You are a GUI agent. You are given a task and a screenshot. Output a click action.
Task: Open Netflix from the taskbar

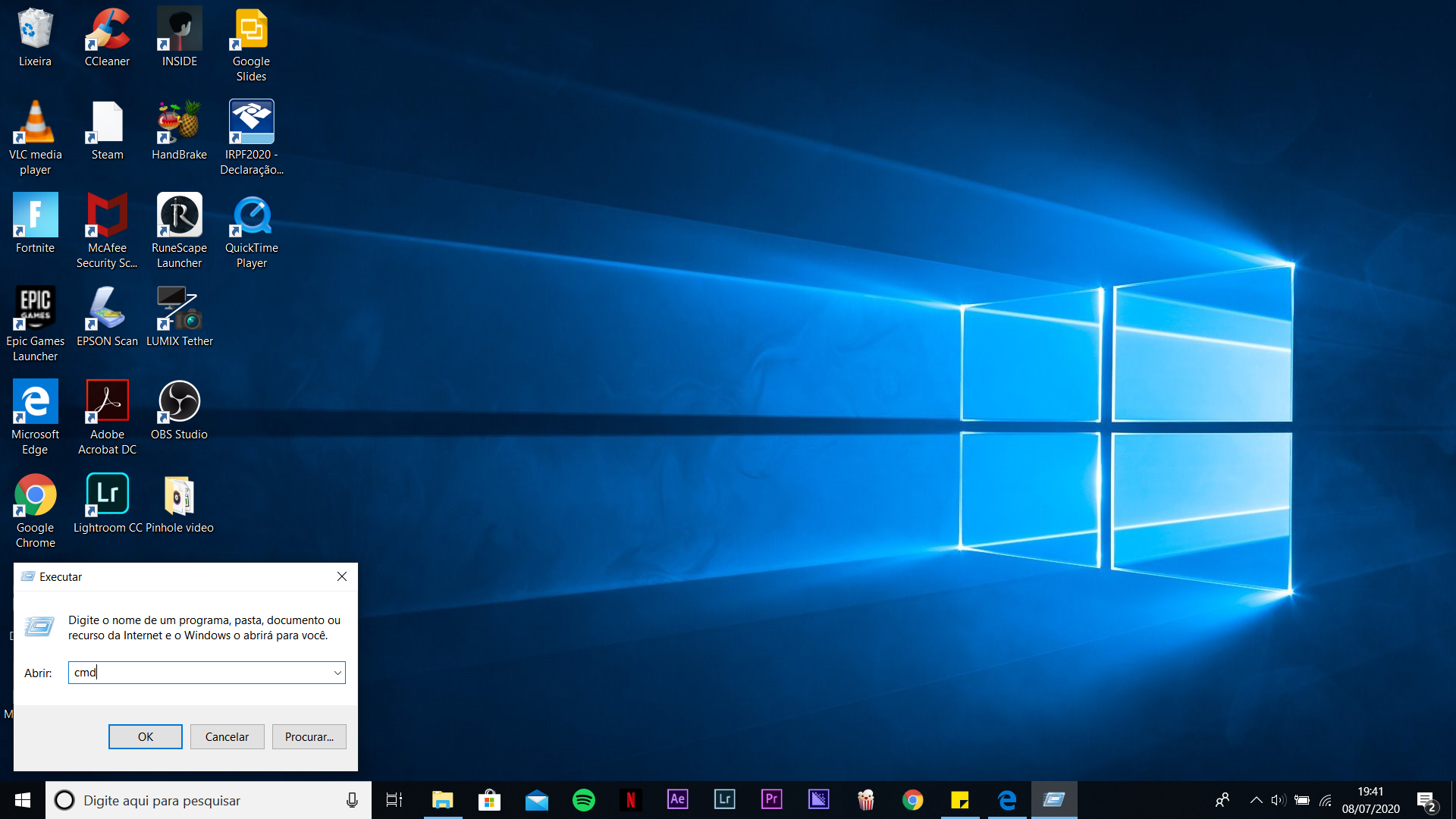[631, 800]
